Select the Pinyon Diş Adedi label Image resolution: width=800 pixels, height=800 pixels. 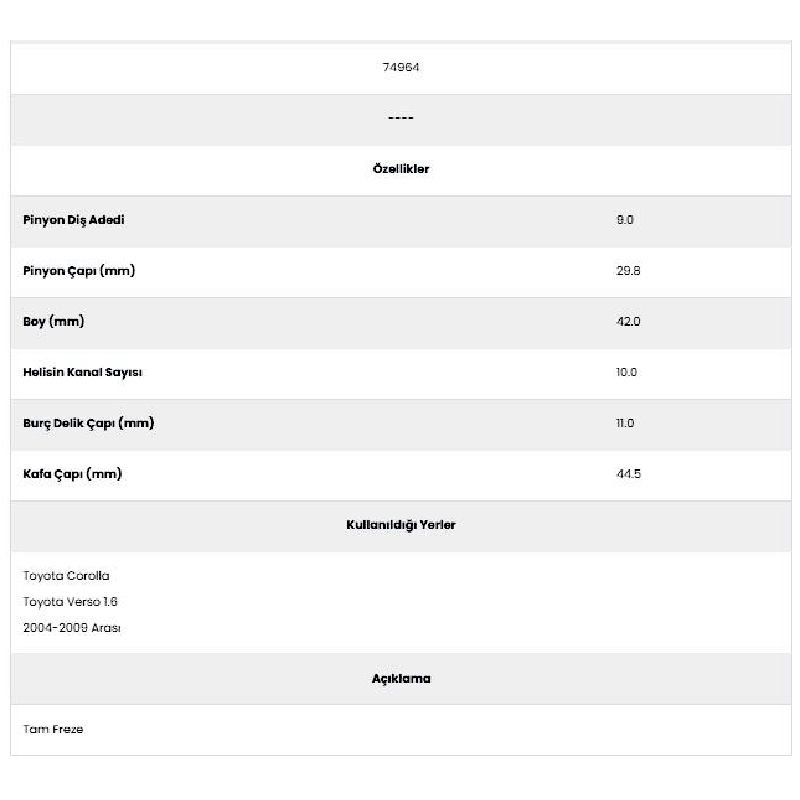[x=73, y=220]
